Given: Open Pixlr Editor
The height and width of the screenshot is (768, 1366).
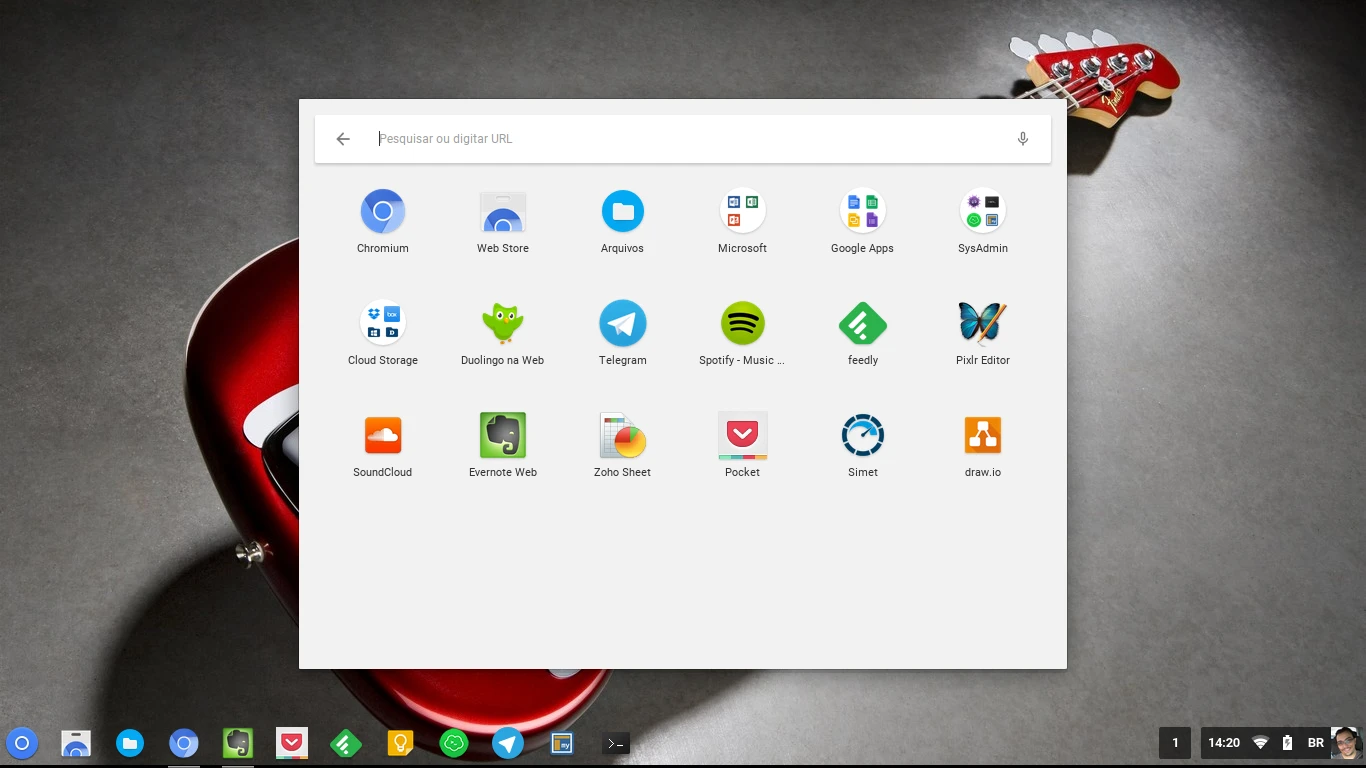Looking at the screenshot, I should click(x=982, y=324).
